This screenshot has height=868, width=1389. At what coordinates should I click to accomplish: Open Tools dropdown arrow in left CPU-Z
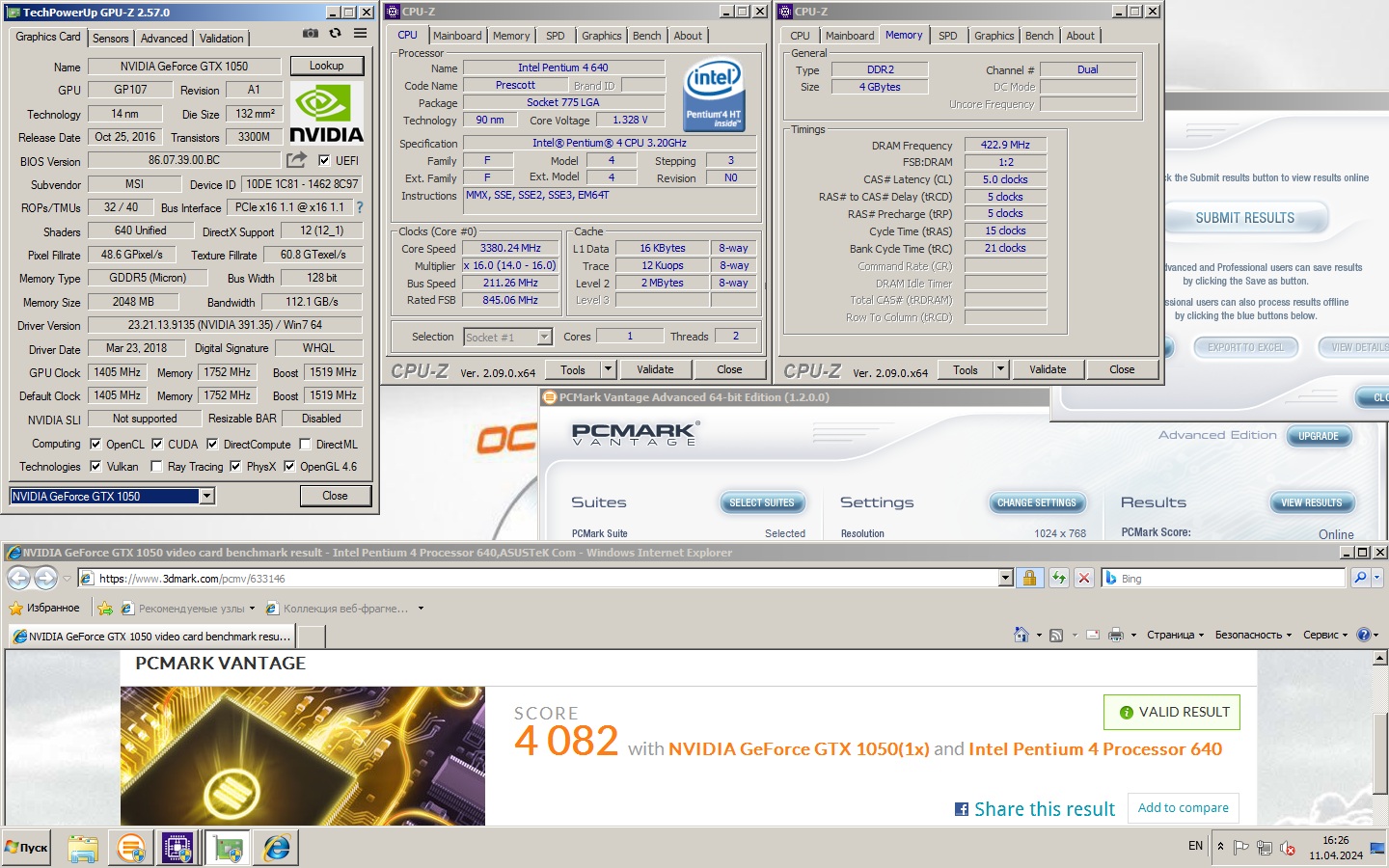click(608, 369)
